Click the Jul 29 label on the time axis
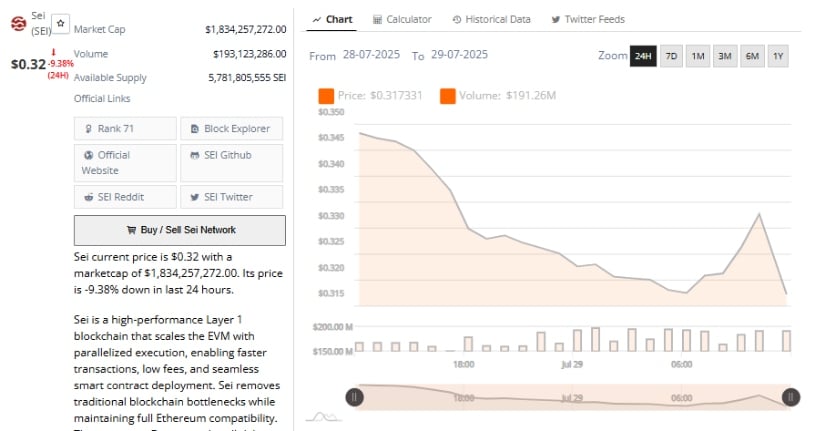This screenshot has height=431, width=825. (x=572, y=364)
